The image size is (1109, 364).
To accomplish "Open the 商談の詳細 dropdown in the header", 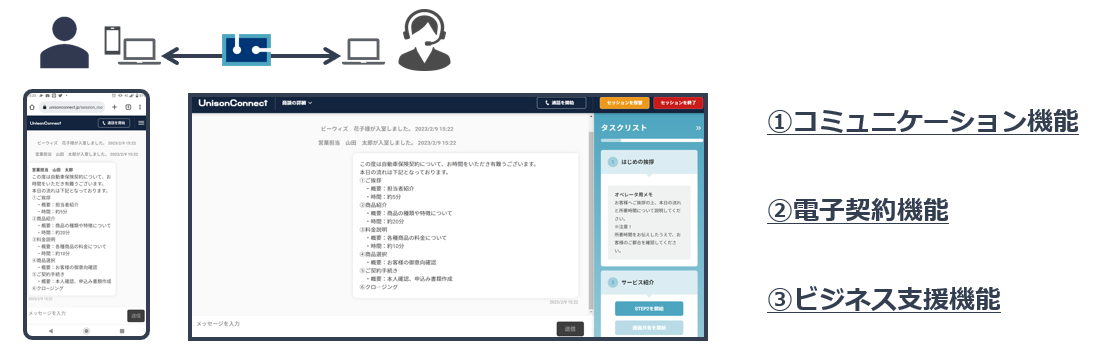I will click(x=296, y=103).
